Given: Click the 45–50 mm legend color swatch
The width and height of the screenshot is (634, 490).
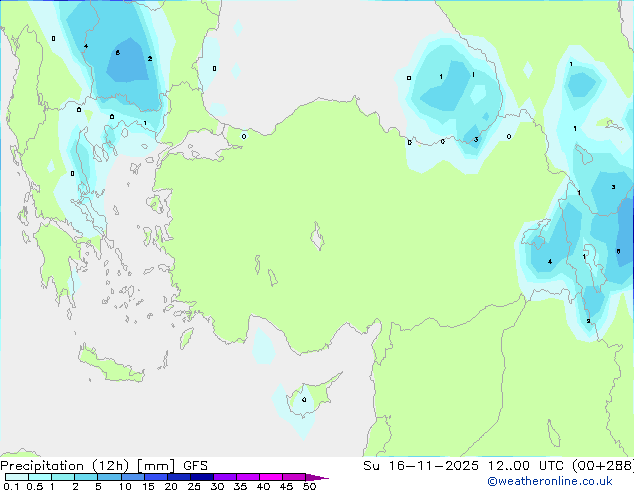Looking at the screenshot, I should coord(294,477).
